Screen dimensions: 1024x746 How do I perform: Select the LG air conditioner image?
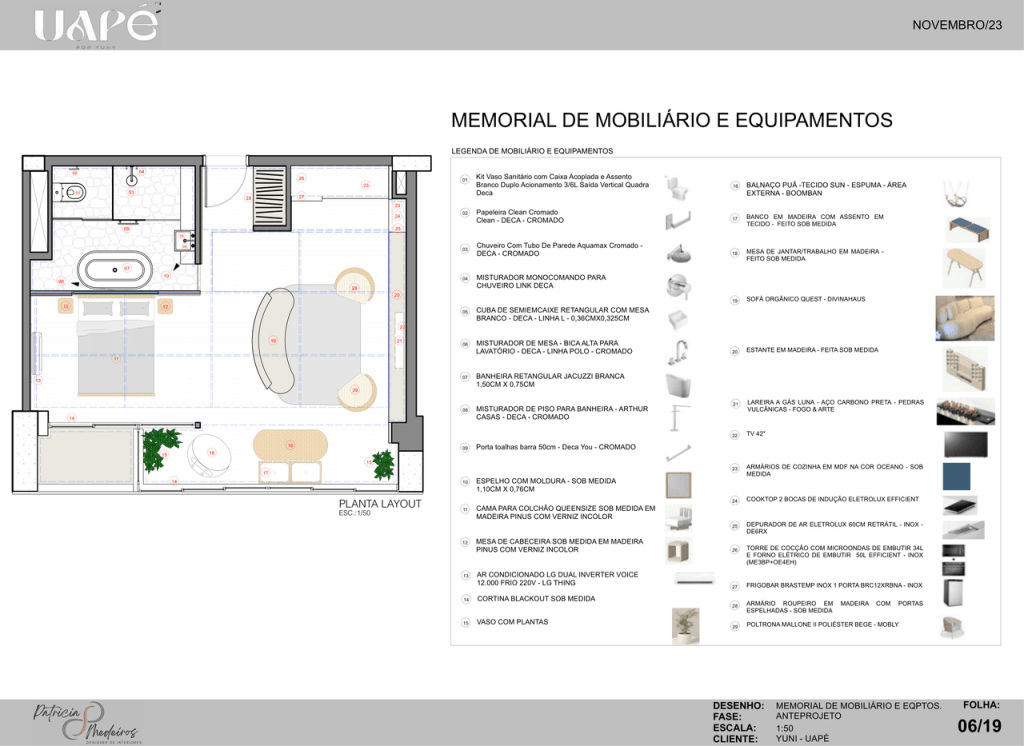point(694,579)
